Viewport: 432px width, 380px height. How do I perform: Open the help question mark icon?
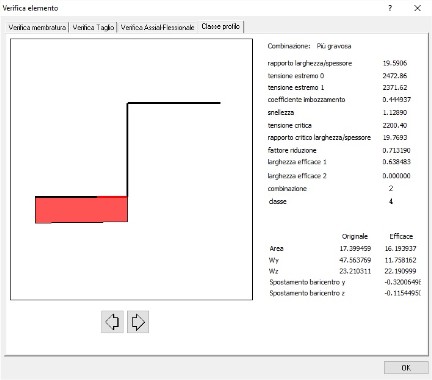[x=390, y=8]
